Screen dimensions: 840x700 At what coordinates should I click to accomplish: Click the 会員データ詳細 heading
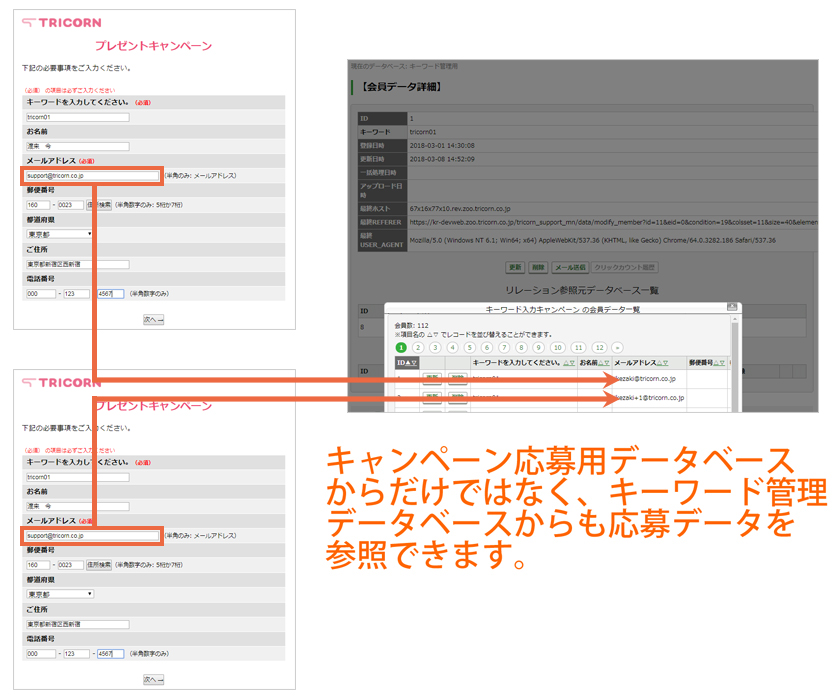coord(400,87)
